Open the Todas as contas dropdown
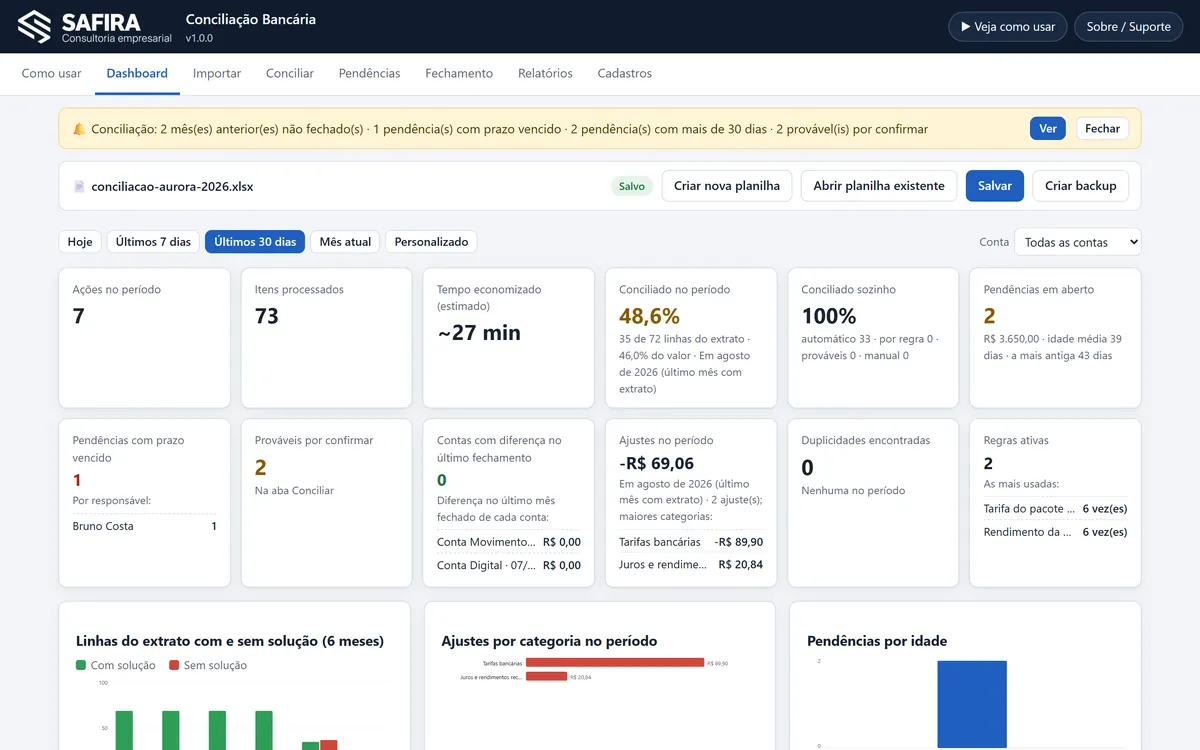Screen dimensions: 1200x750 [x=1077, y=242]
